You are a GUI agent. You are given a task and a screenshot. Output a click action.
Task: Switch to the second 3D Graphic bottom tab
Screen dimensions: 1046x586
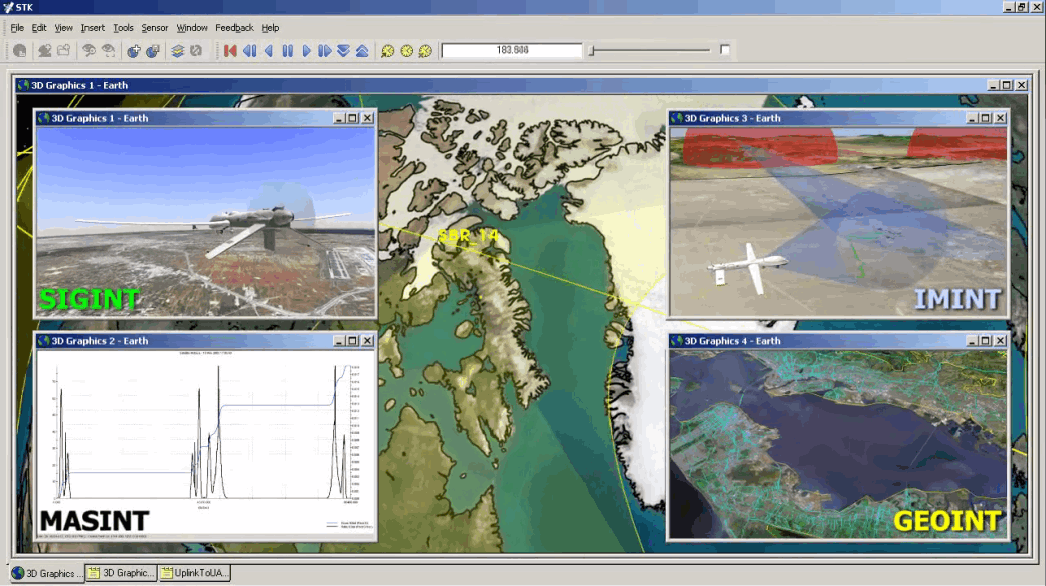click(121, 573)
